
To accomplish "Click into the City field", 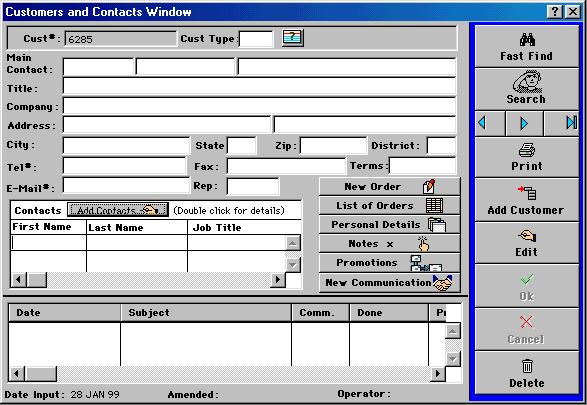I will click(x=127, y=145).
